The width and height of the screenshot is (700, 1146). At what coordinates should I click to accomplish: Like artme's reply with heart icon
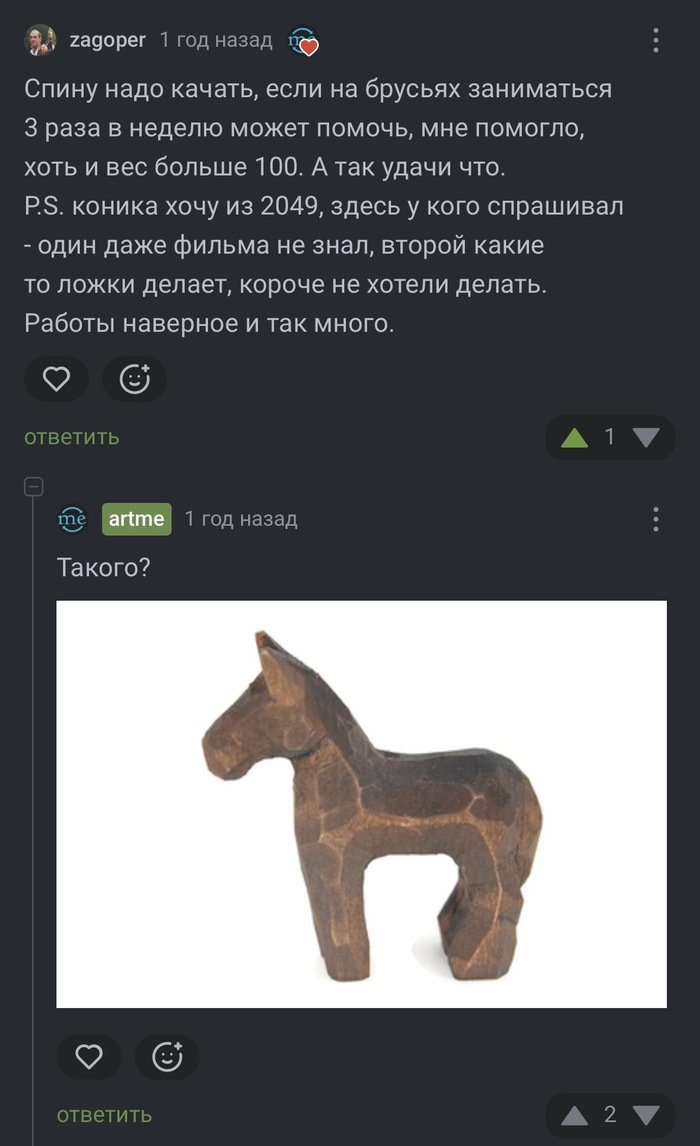89,1057
